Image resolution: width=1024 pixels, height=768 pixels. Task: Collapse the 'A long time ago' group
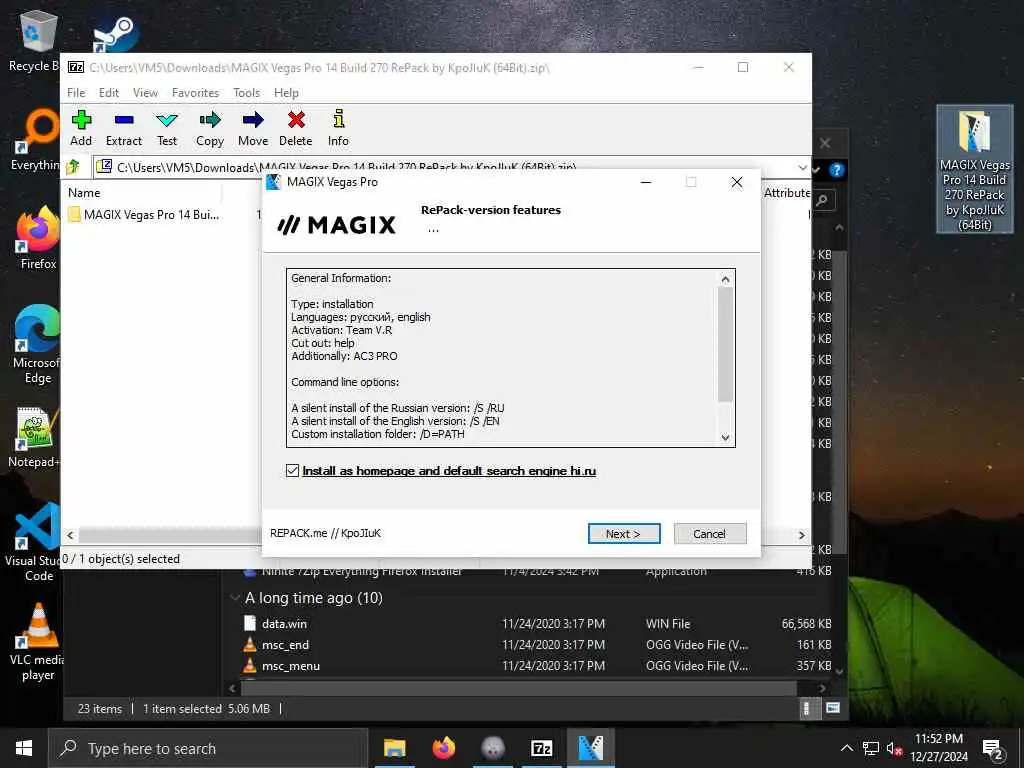tap(235, 598)
